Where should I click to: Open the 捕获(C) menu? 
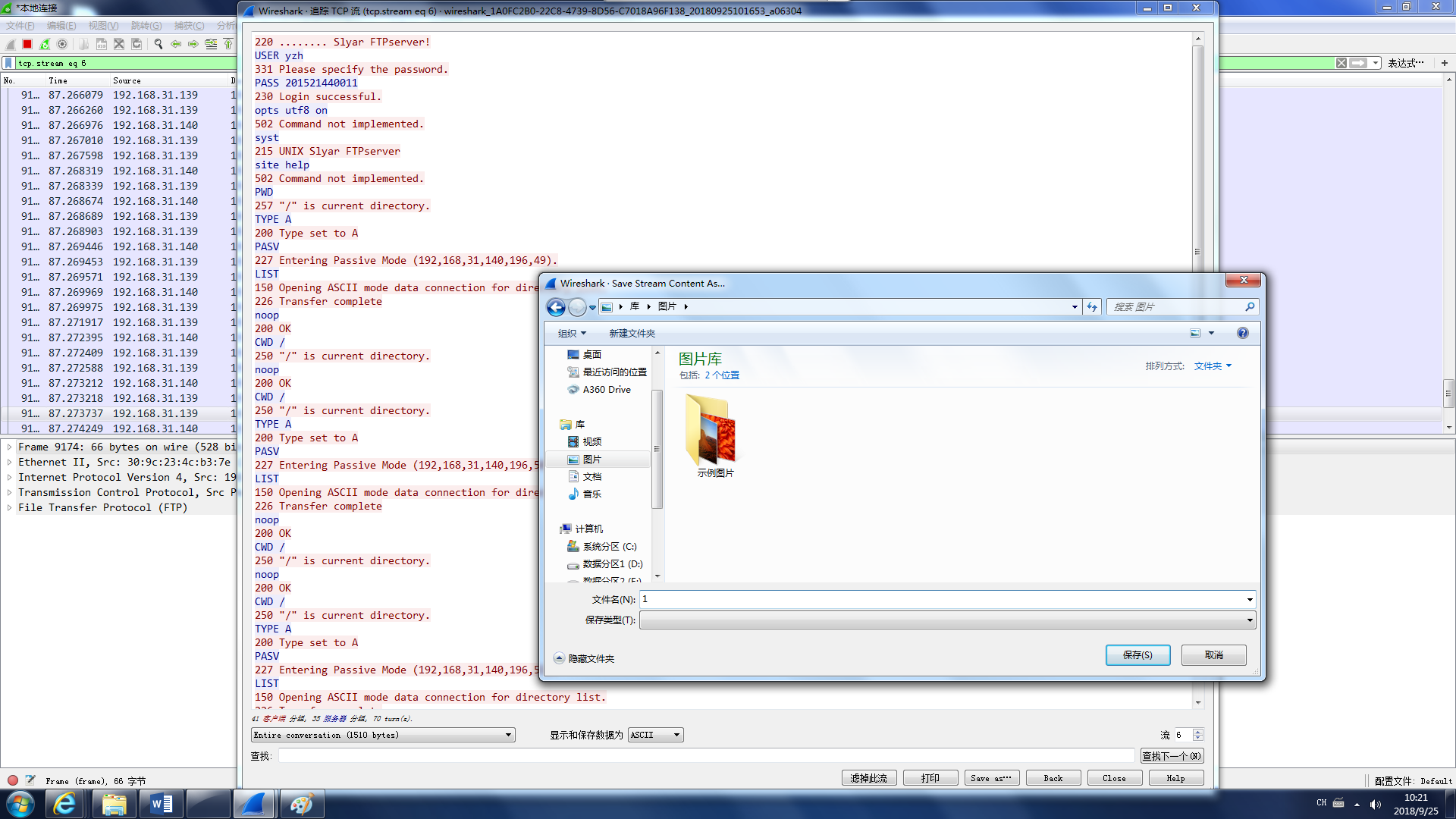[x=189, y=26]
